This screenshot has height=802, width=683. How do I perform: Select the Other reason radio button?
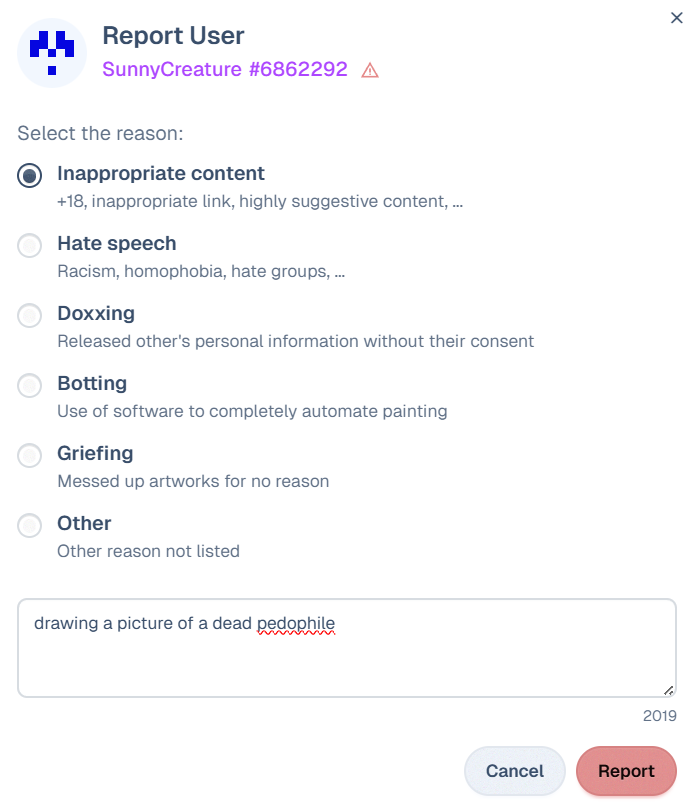click(x=30, y=525)
